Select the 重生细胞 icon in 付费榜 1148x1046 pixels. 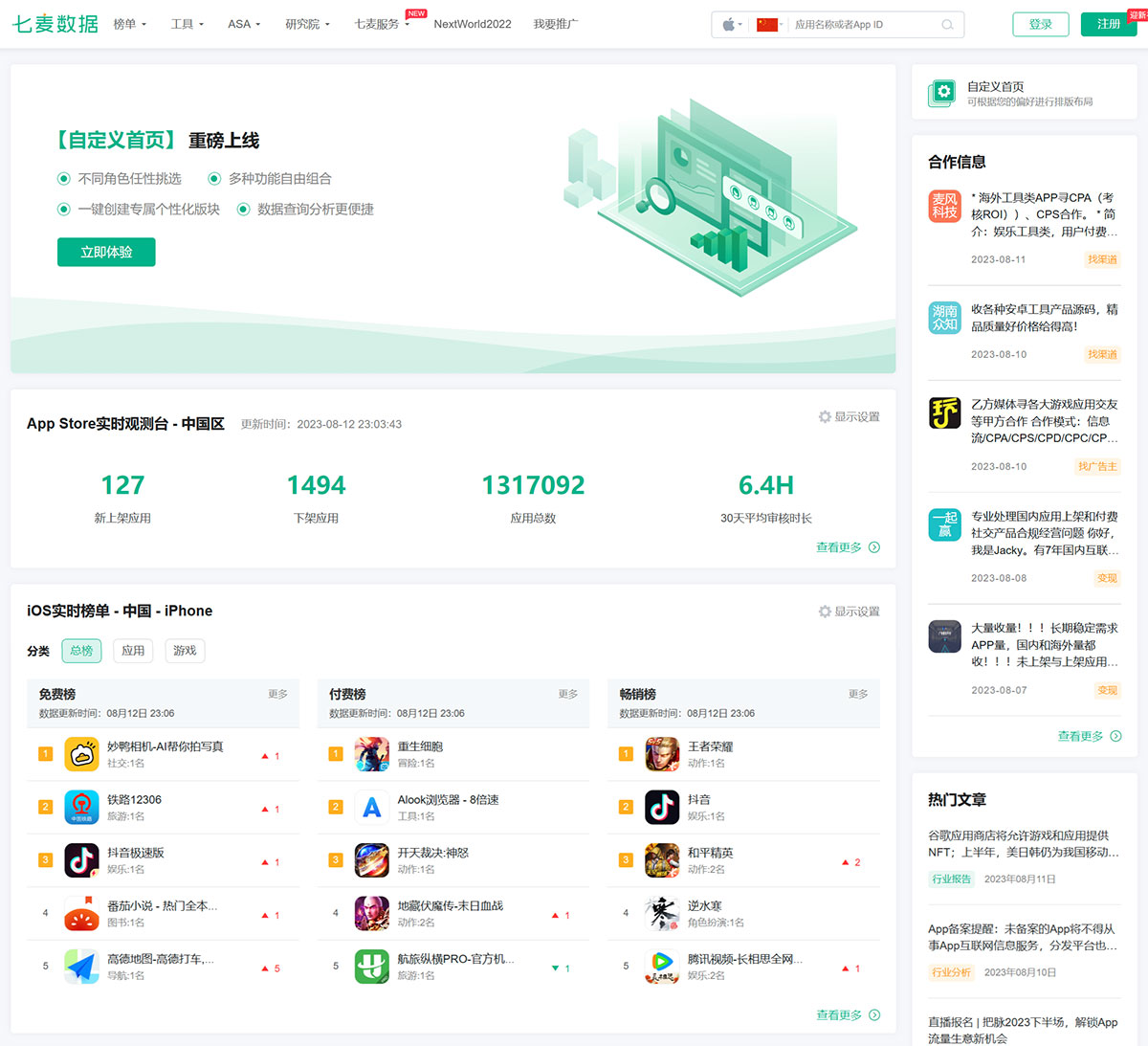click(372, 754)
